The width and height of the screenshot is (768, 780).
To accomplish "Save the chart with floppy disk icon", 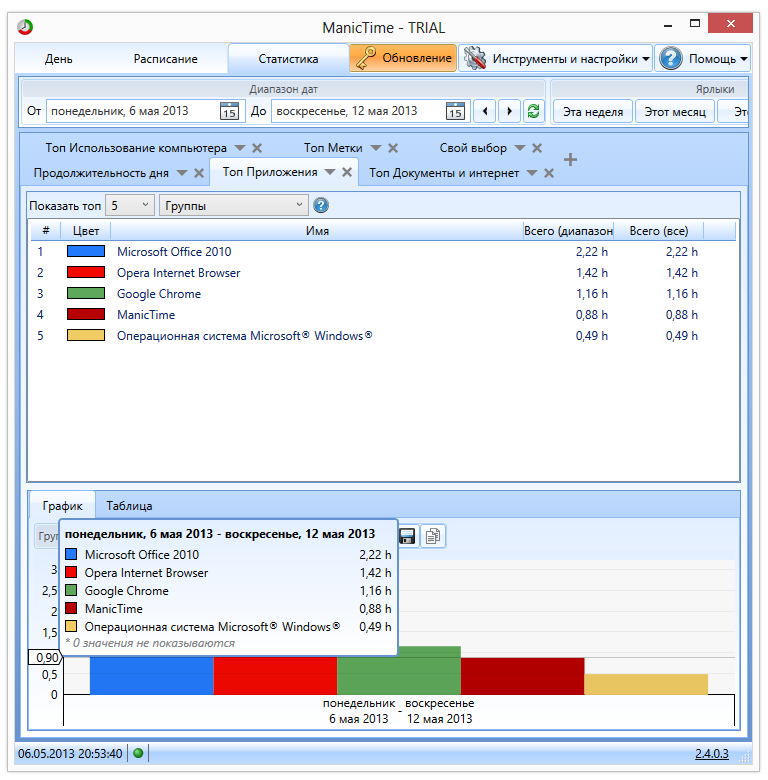I will [407, 536].
